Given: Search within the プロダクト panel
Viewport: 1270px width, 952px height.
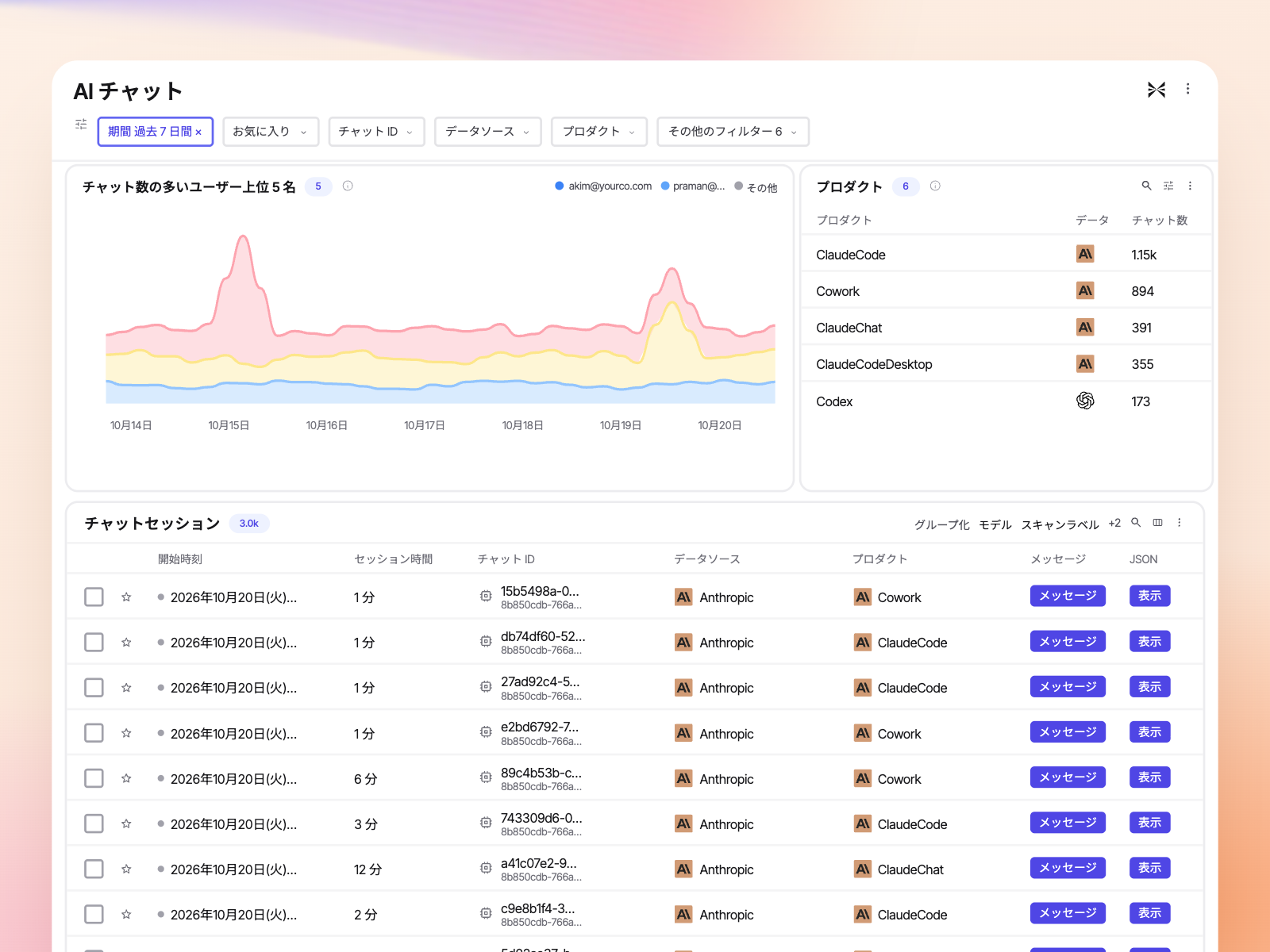Looking at the screenshot, I should point(1146,186).
